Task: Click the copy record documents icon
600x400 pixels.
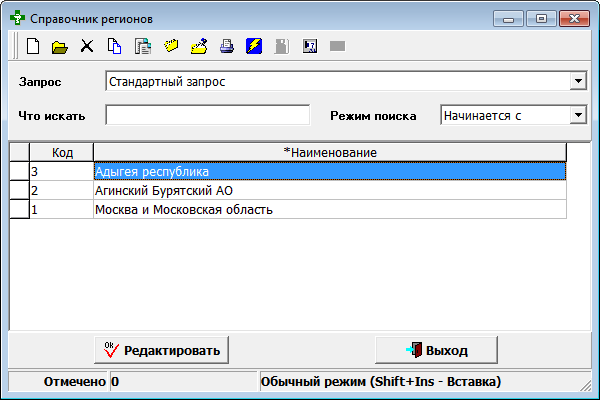Action: [x=114, y=46]
